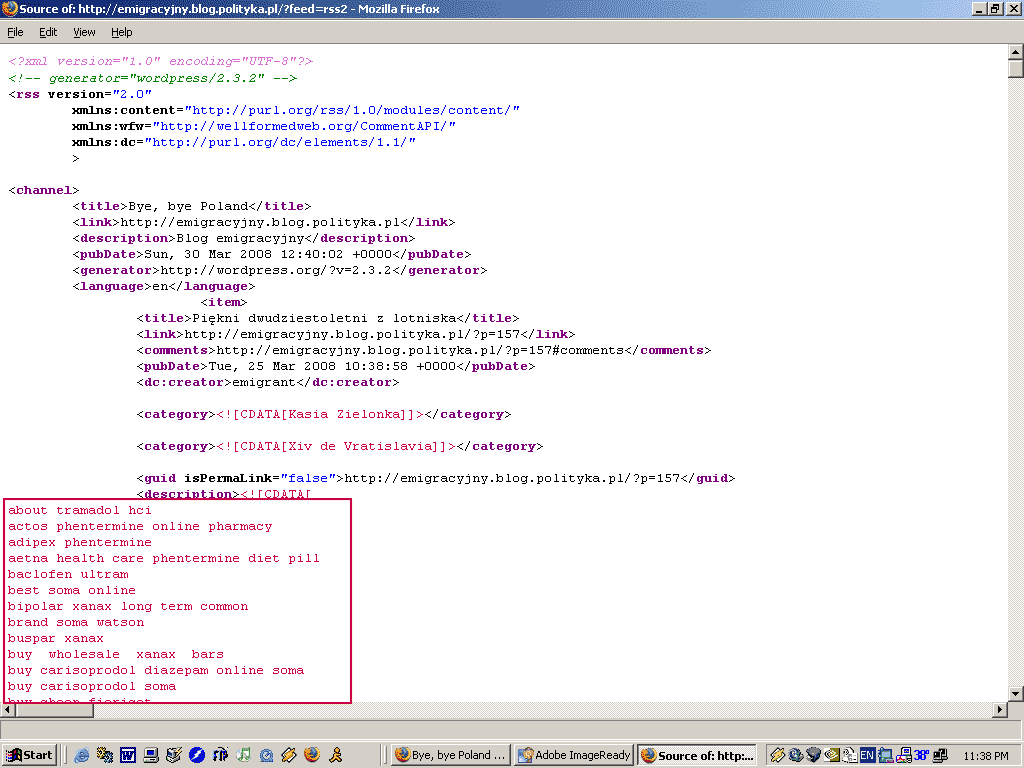The image size is (1024, 768).
Task: Switch to Bye, bye Poland taskbar window
Action: 450,755
